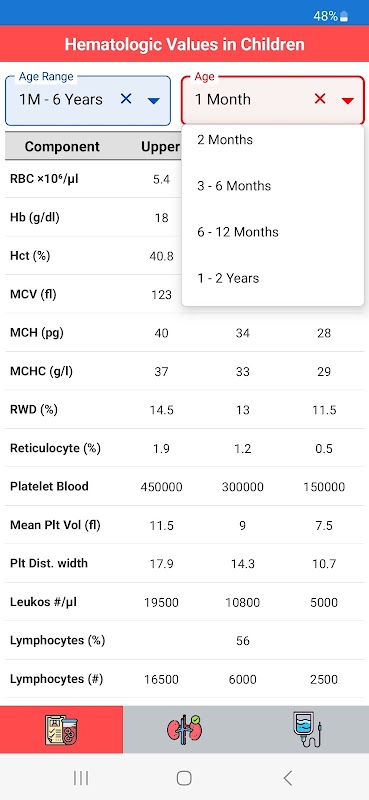Pick the 6 - 12 Months option

[273, 232]
